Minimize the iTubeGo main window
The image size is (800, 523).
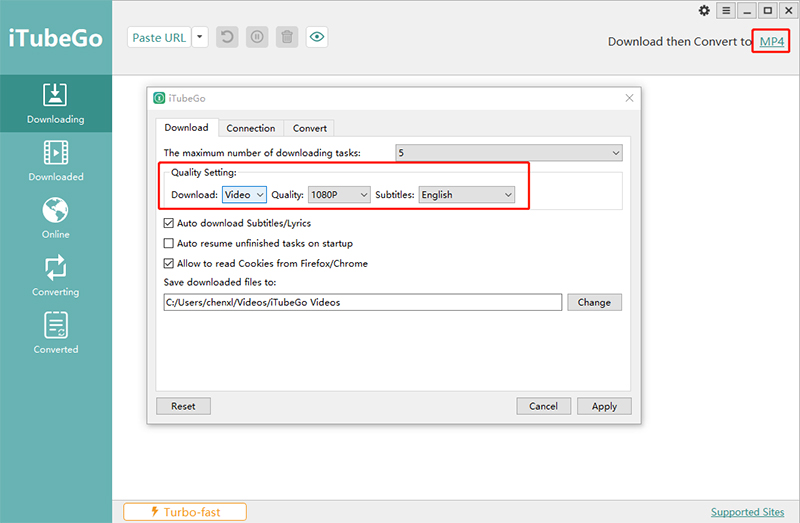(x=747, y=11)
